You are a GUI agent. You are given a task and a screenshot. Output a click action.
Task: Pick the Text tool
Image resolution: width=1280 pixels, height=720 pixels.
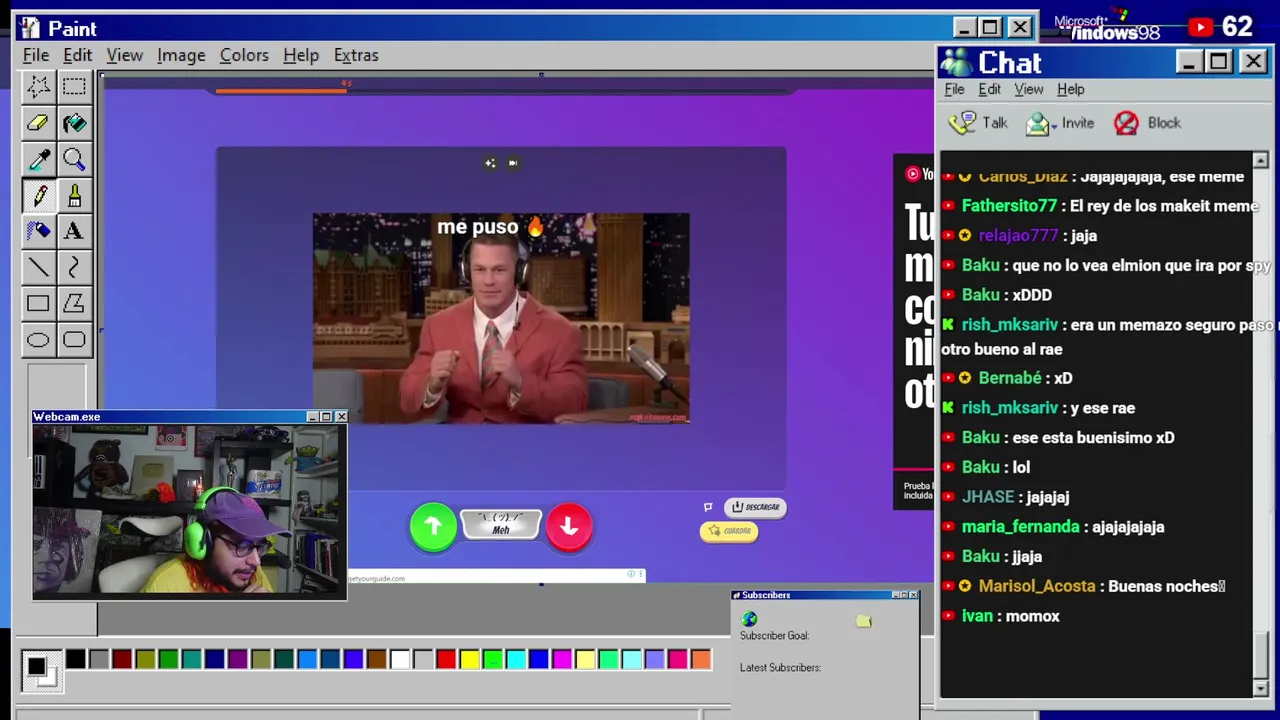click(74, 231)
